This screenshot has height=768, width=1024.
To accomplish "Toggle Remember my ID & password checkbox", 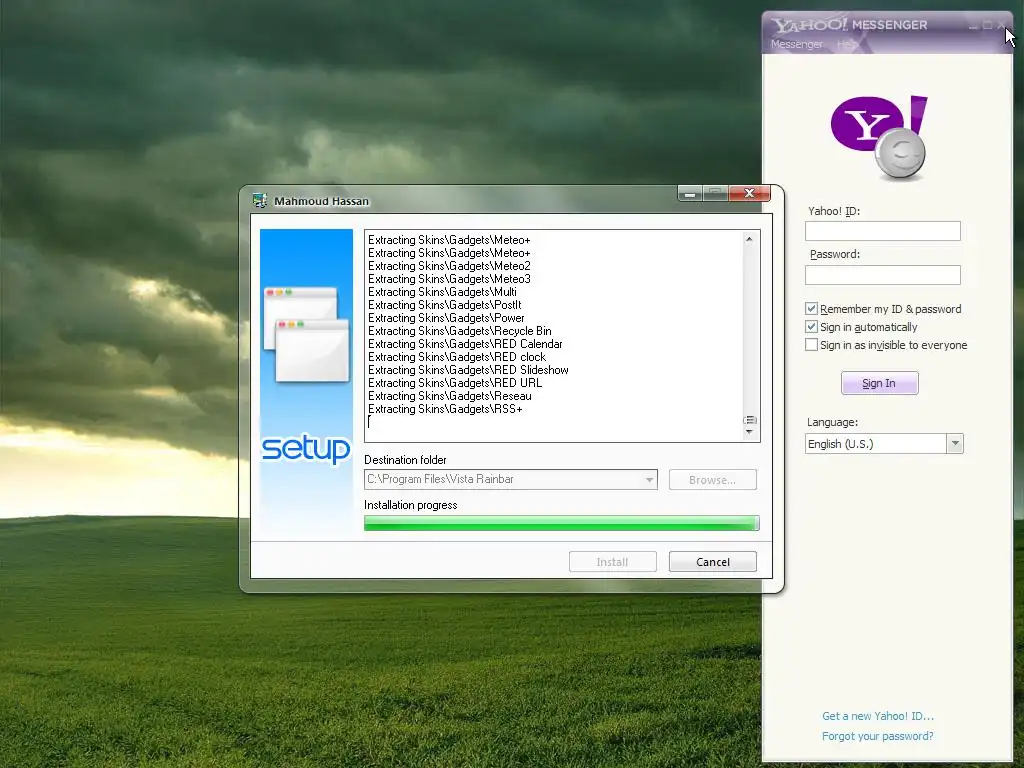I will click(x=811, y=309).
